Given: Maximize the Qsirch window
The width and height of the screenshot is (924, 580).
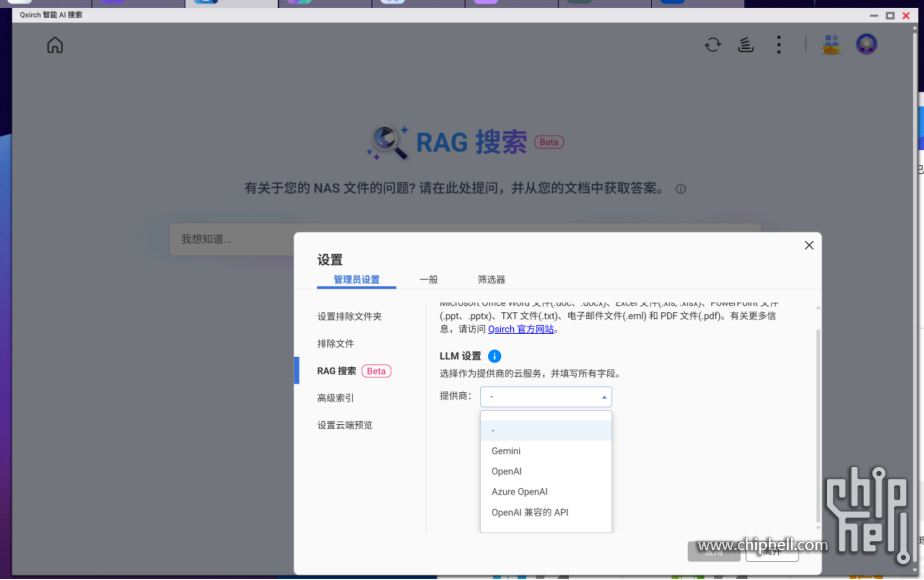Looking at the screenshot, I should click(x=890, y=15).
